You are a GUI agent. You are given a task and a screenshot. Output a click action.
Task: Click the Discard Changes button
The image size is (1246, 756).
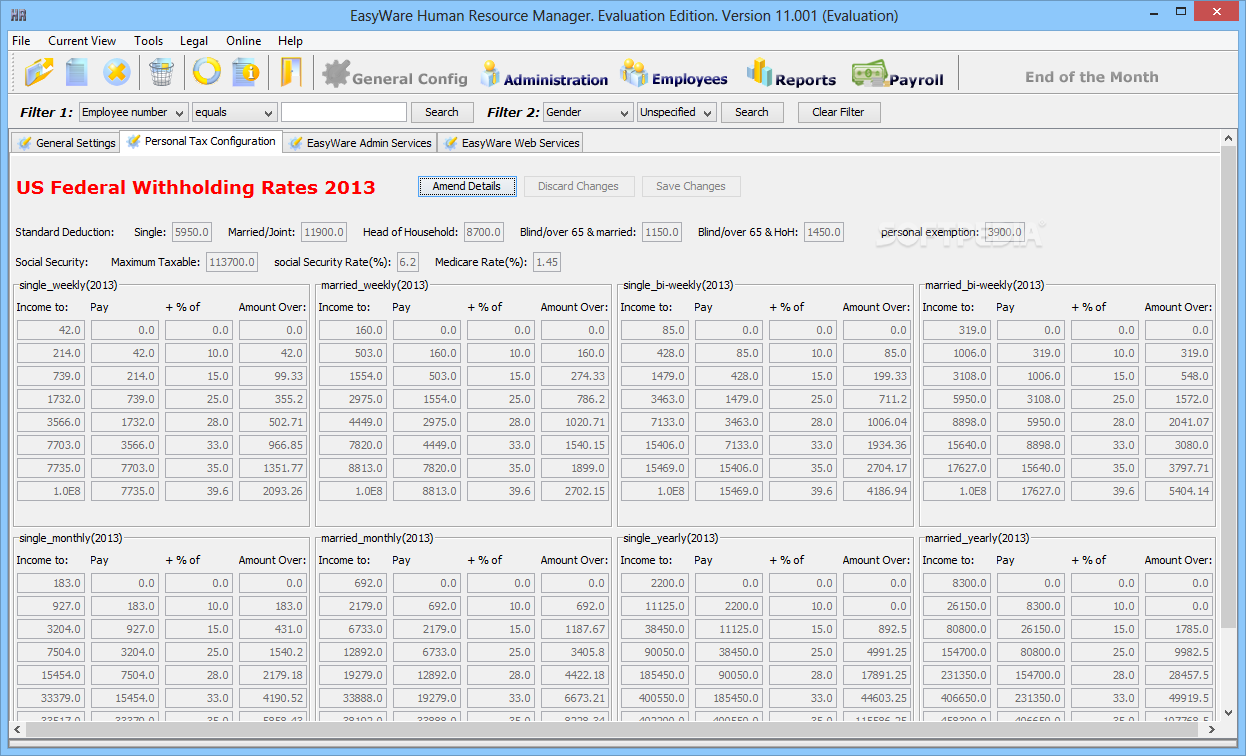(578, 186)
